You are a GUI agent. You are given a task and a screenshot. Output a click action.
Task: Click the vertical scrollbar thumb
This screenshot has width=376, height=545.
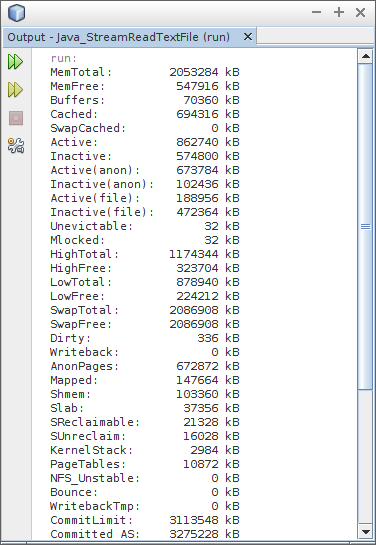coord(365,227)
